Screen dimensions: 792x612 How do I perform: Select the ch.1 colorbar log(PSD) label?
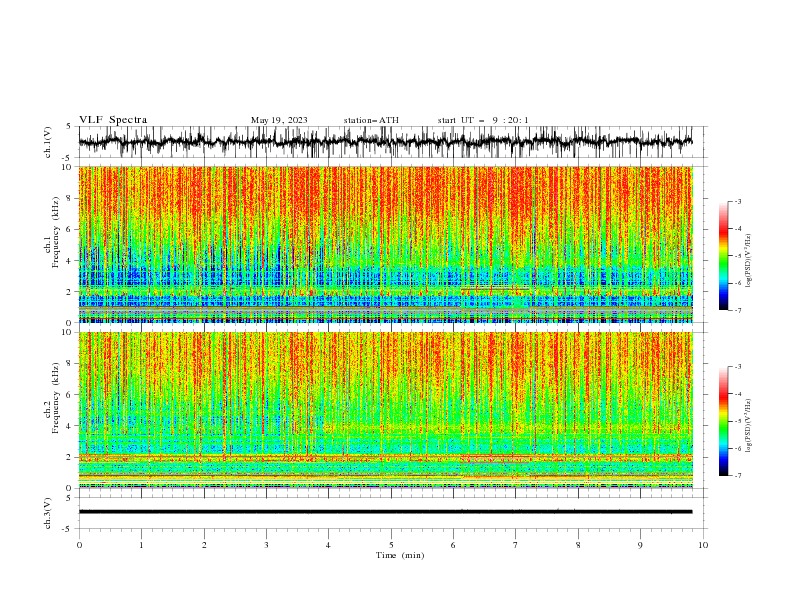pos(748,261)
